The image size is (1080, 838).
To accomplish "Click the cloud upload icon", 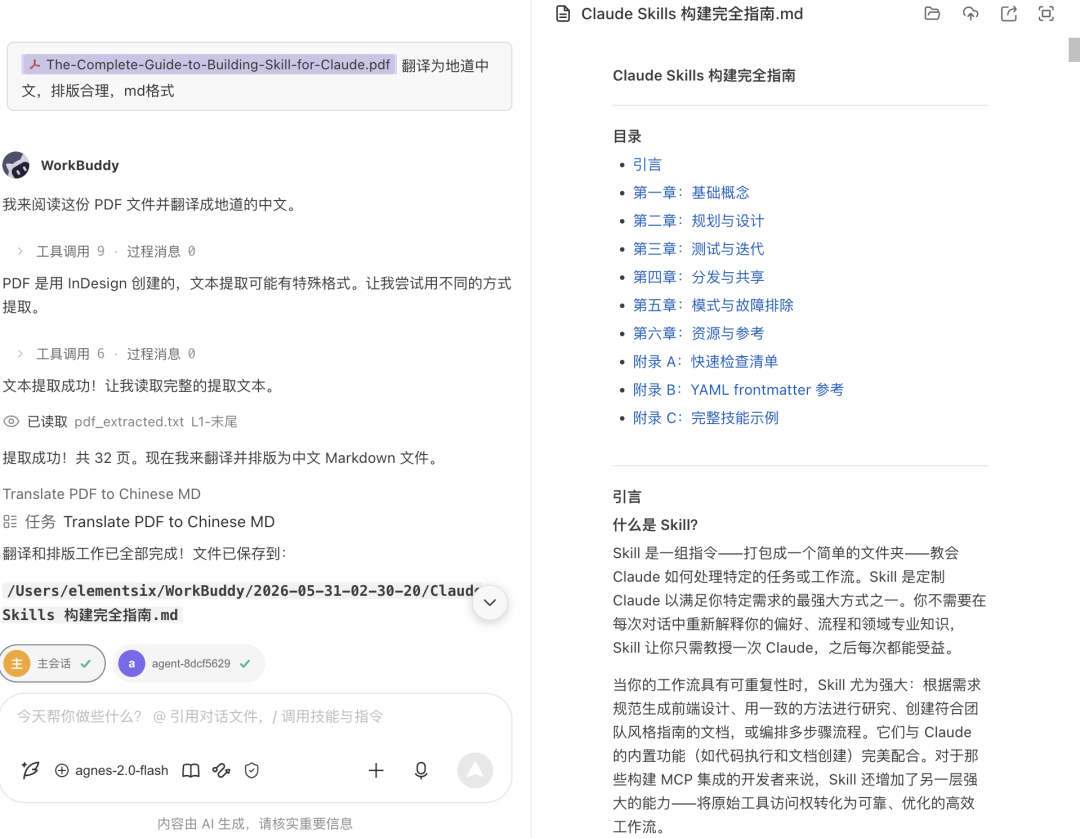I will 970,14.
